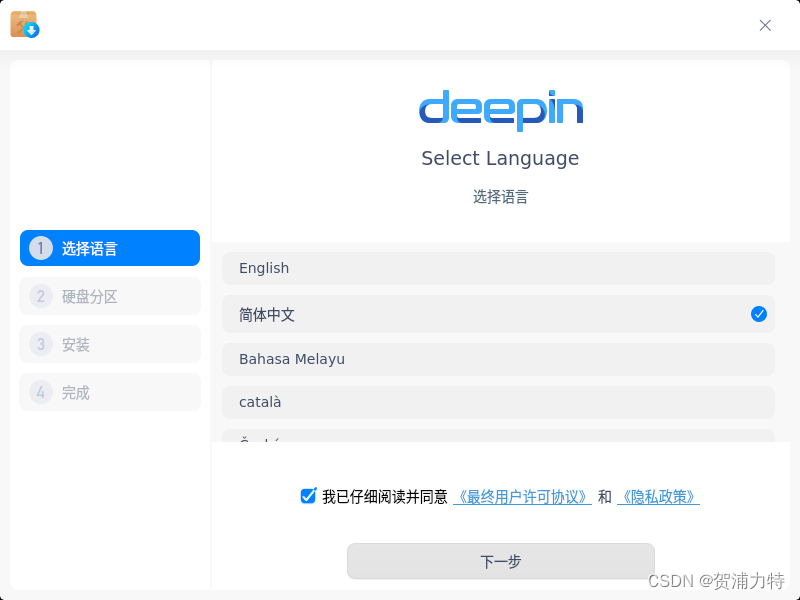The width and height of the screenshot is (800, 600).
Task: Click the step 2 circle for 硬盘分区
Action: pyautogui.click(x=40, y=296)
